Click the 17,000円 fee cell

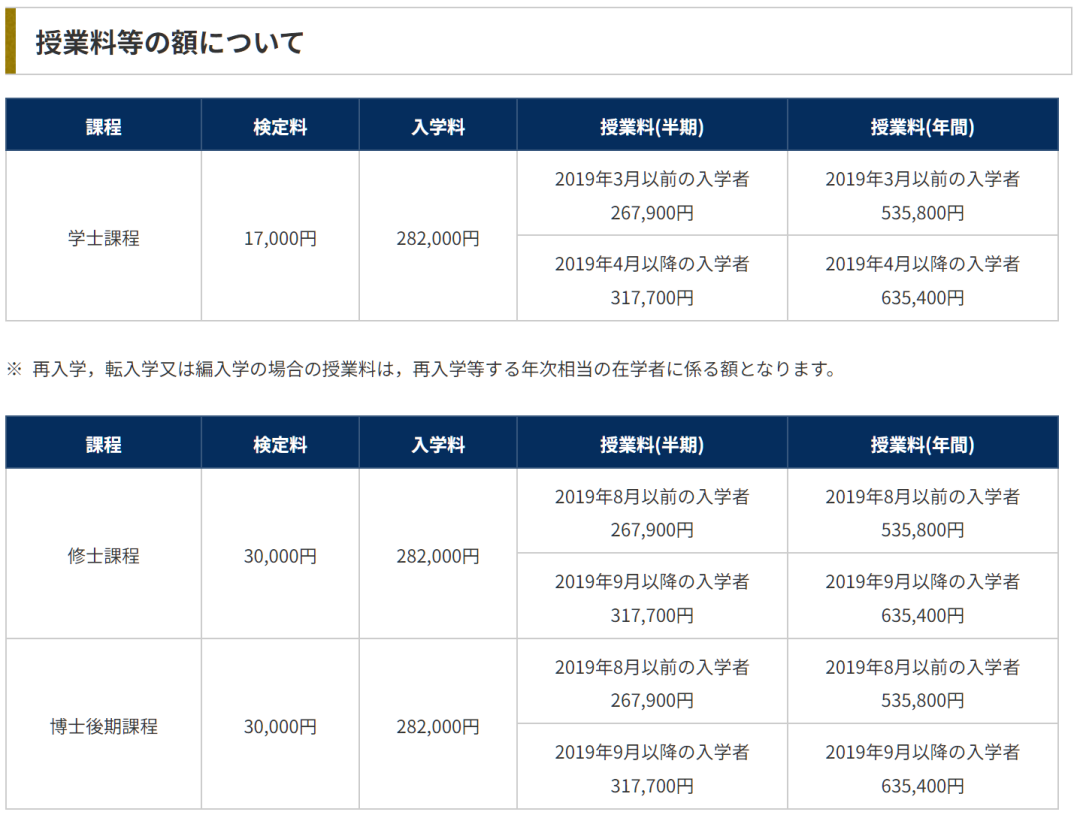coord(280,238)
